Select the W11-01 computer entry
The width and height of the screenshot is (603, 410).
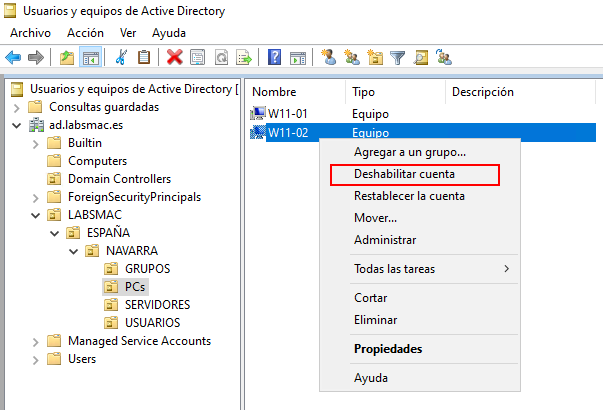[287, 114]
